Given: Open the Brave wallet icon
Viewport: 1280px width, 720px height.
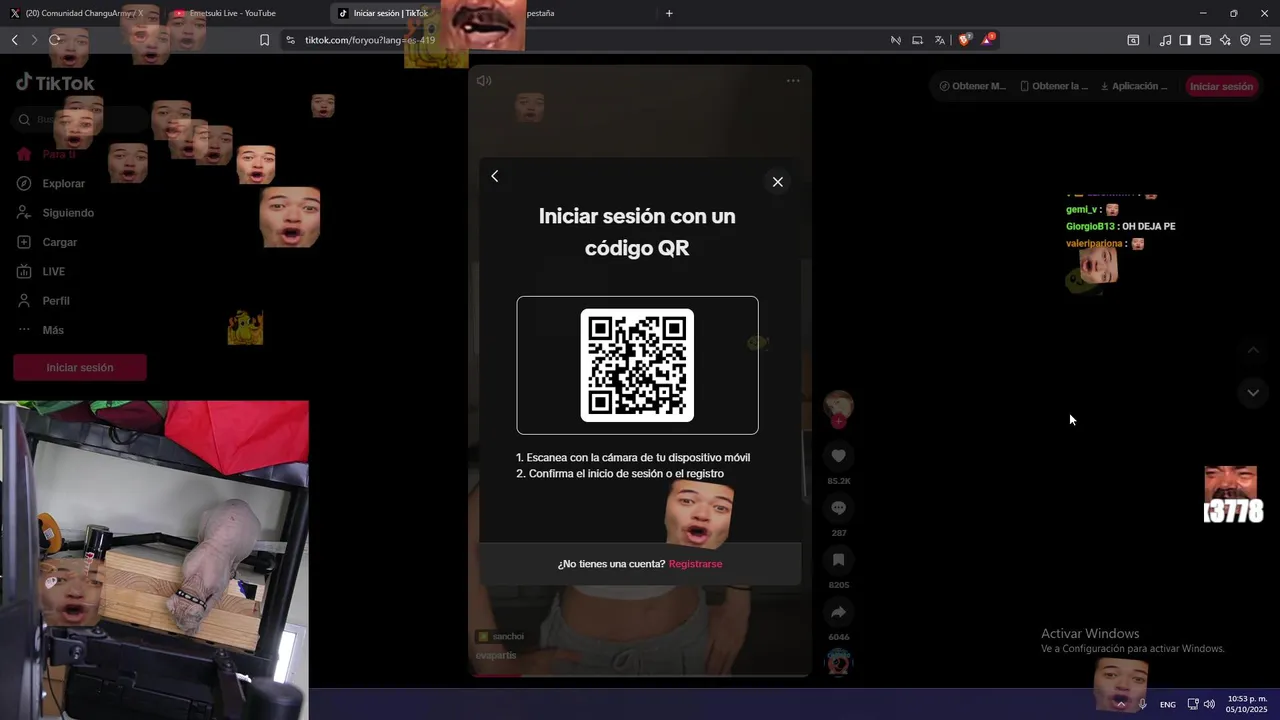Looking at the screenshot, I should [x=1205, y=40].
